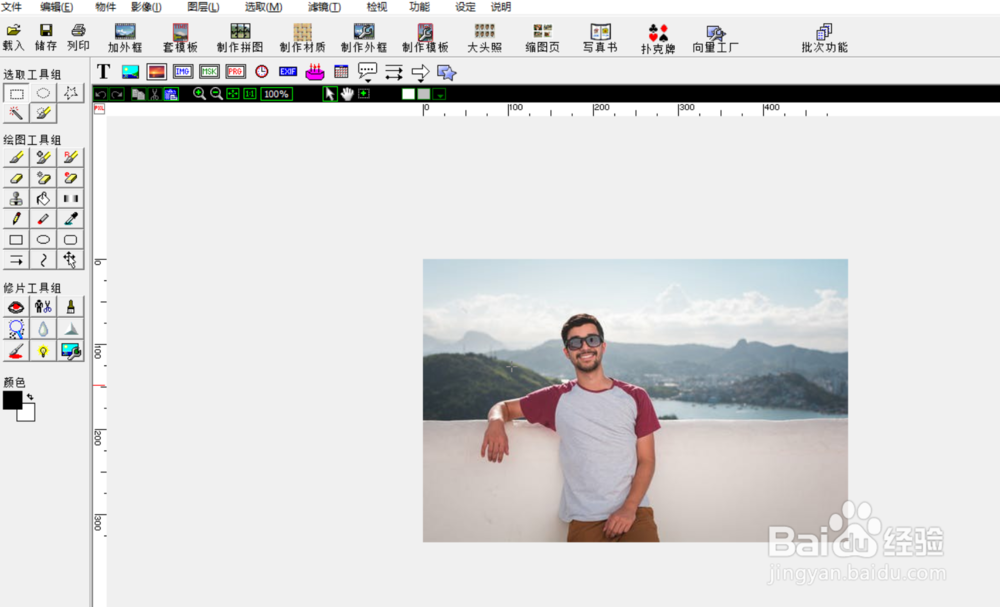Open the 批次功能 batch functions
This screenshot has height=607, width=1000.
pos(825,39)
